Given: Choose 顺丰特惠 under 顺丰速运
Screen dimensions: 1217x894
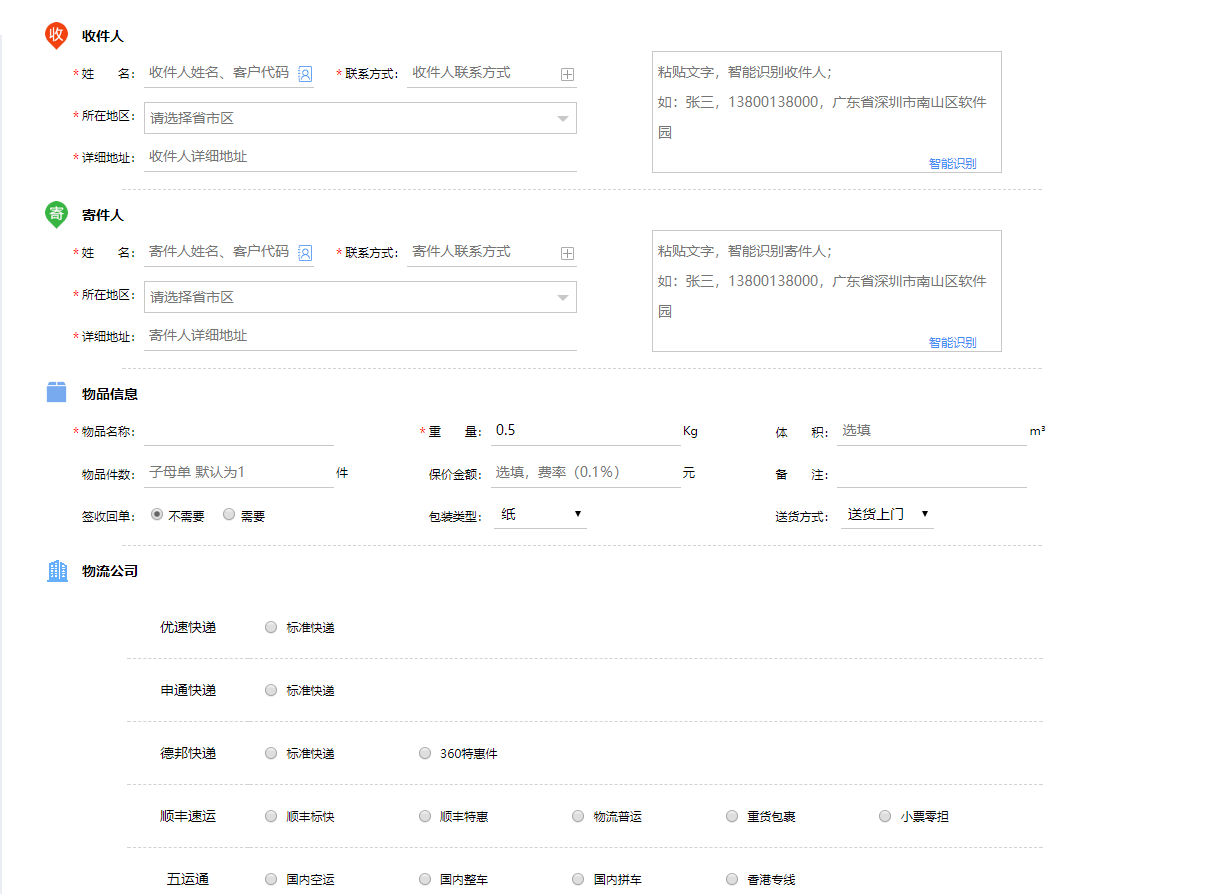Looking at the screenshot, I should pos(425,816).
